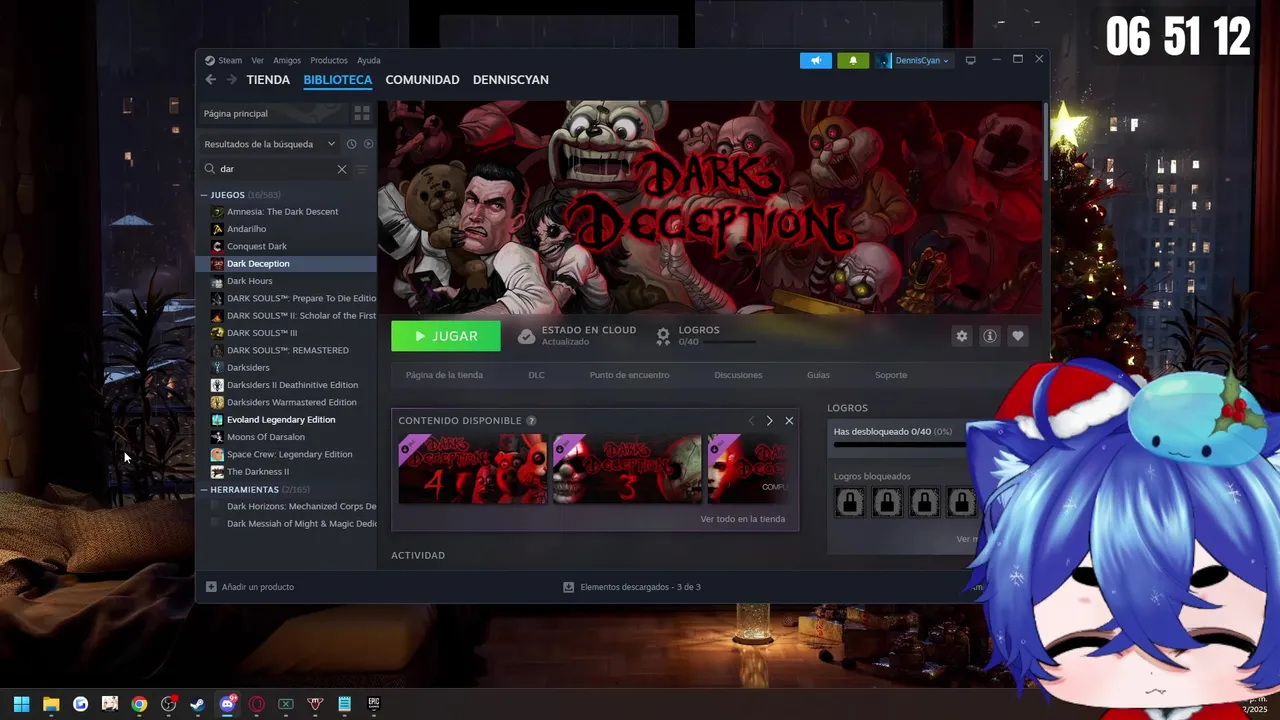Clear the library search text
The width and height of the screenshot is (1280, 720).
(x=342, y=169)
